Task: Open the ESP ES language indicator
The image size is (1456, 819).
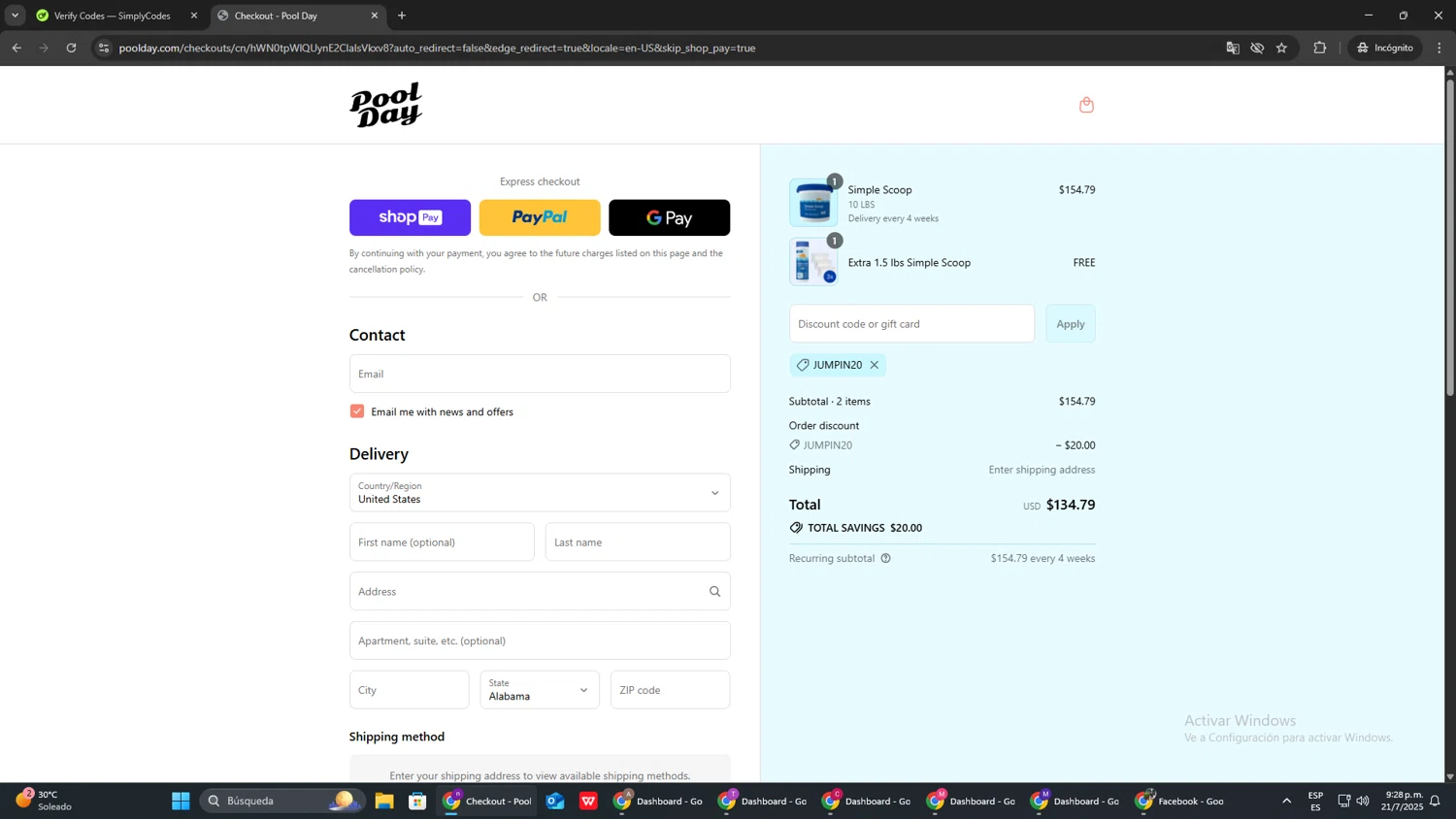Action: coord(1315,801)
